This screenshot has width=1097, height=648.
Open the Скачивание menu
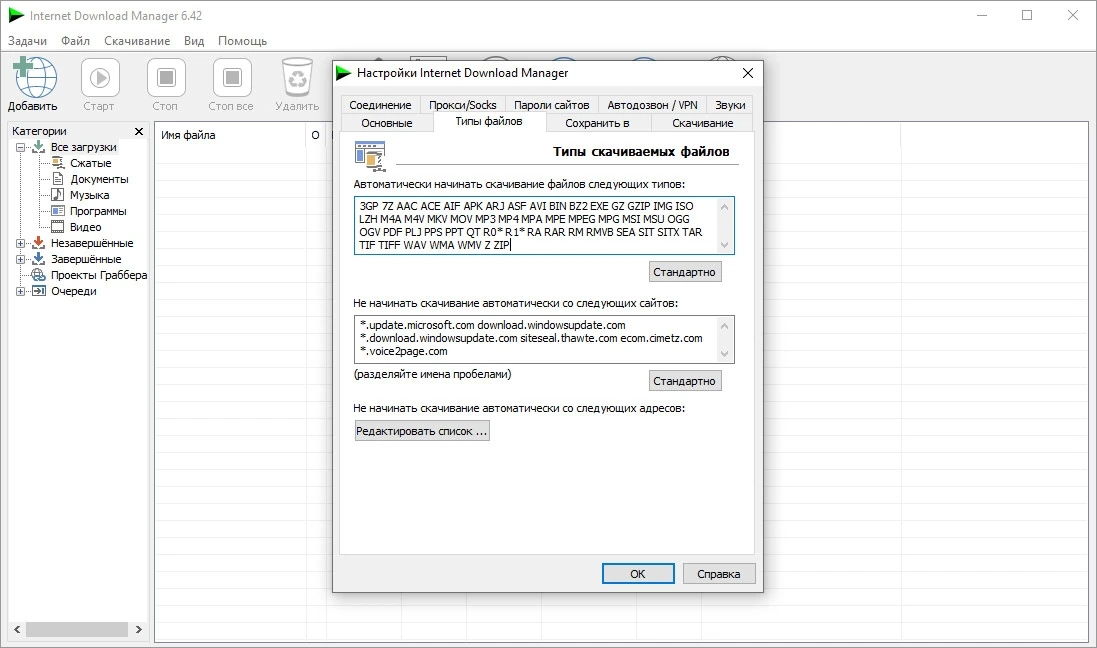[137, 41]
